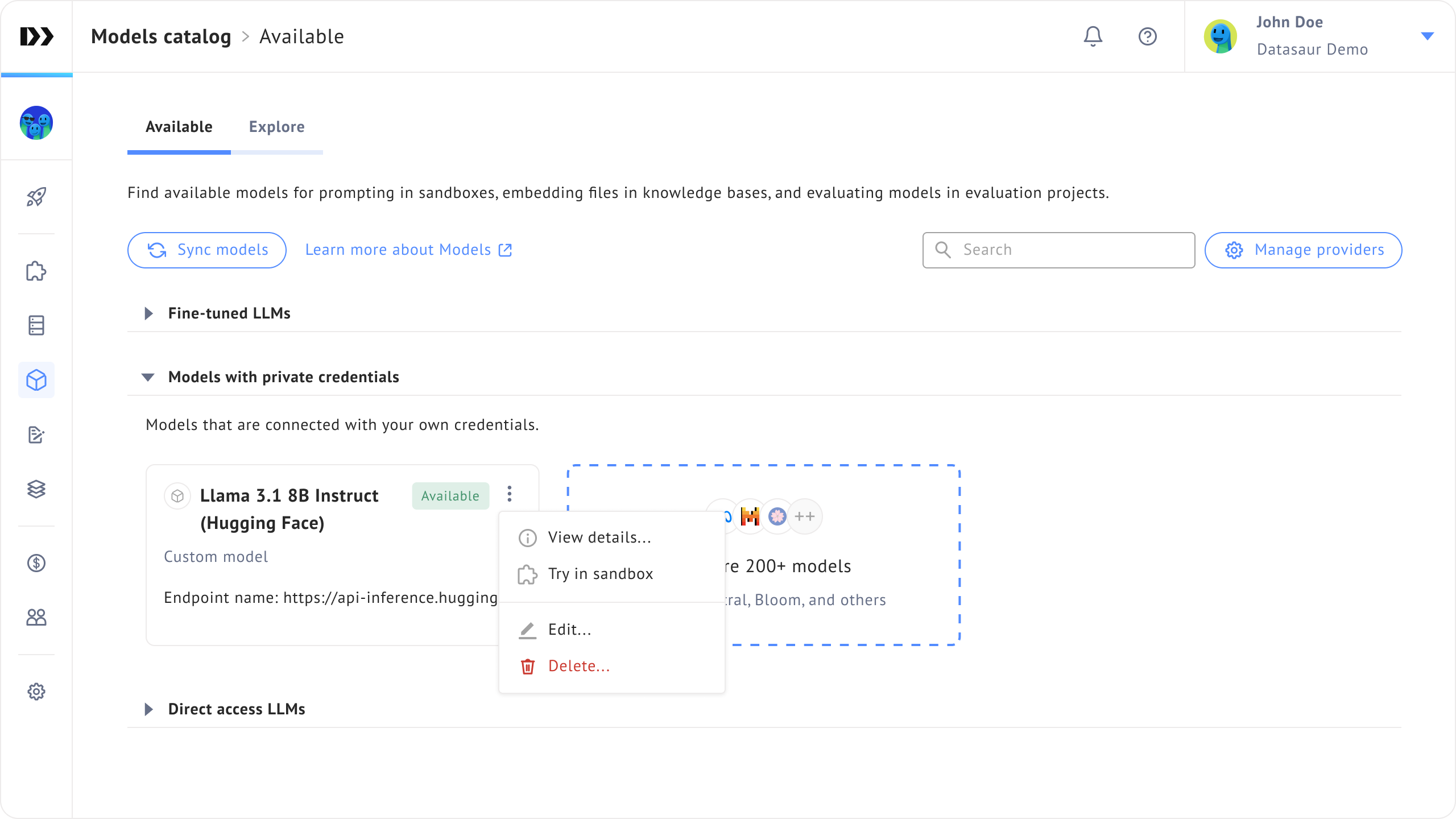Open the help question mark icon

point(1147,36)
